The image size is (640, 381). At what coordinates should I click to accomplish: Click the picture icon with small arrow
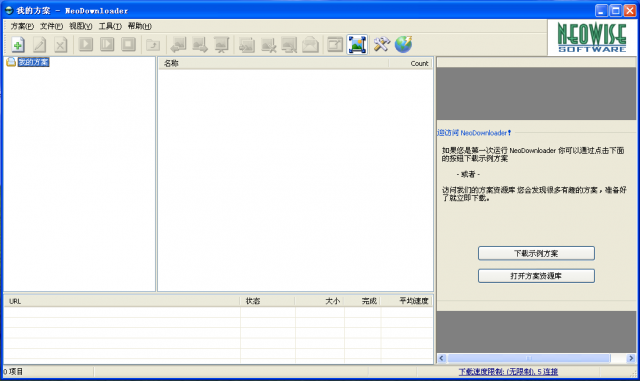[x=247, y=45]
